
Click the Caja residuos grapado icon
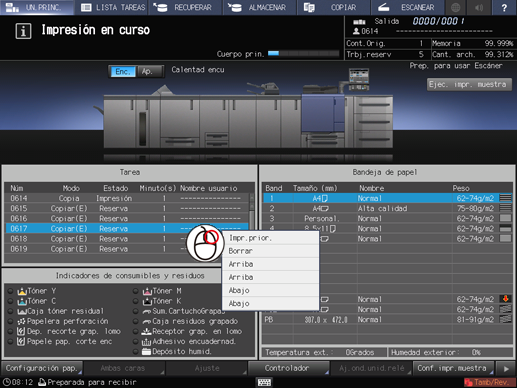click(147, 322)
